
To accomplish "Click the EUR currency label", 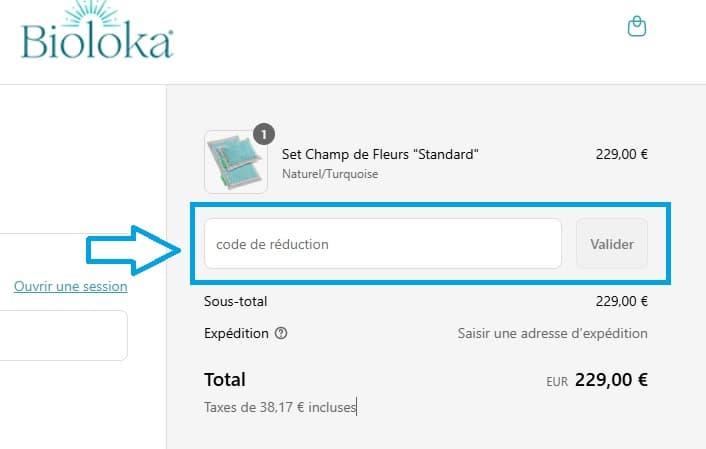I will (557, 382).
